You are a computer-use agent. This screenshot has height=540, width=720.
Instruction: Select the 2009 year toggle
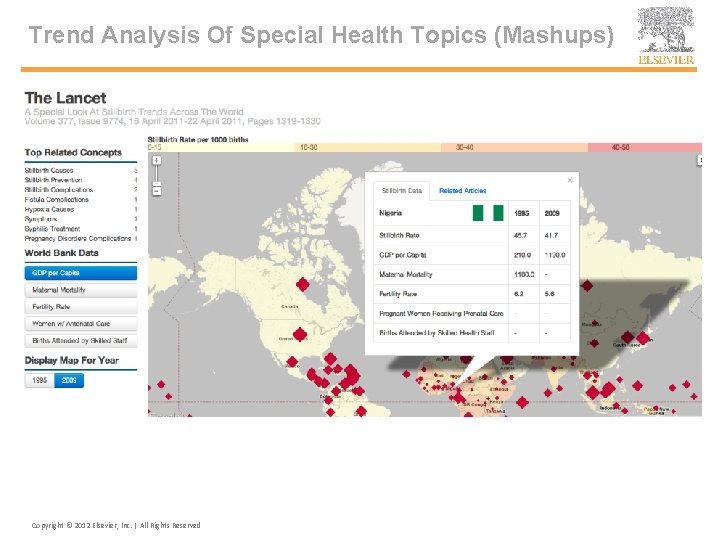coord(69,380)
